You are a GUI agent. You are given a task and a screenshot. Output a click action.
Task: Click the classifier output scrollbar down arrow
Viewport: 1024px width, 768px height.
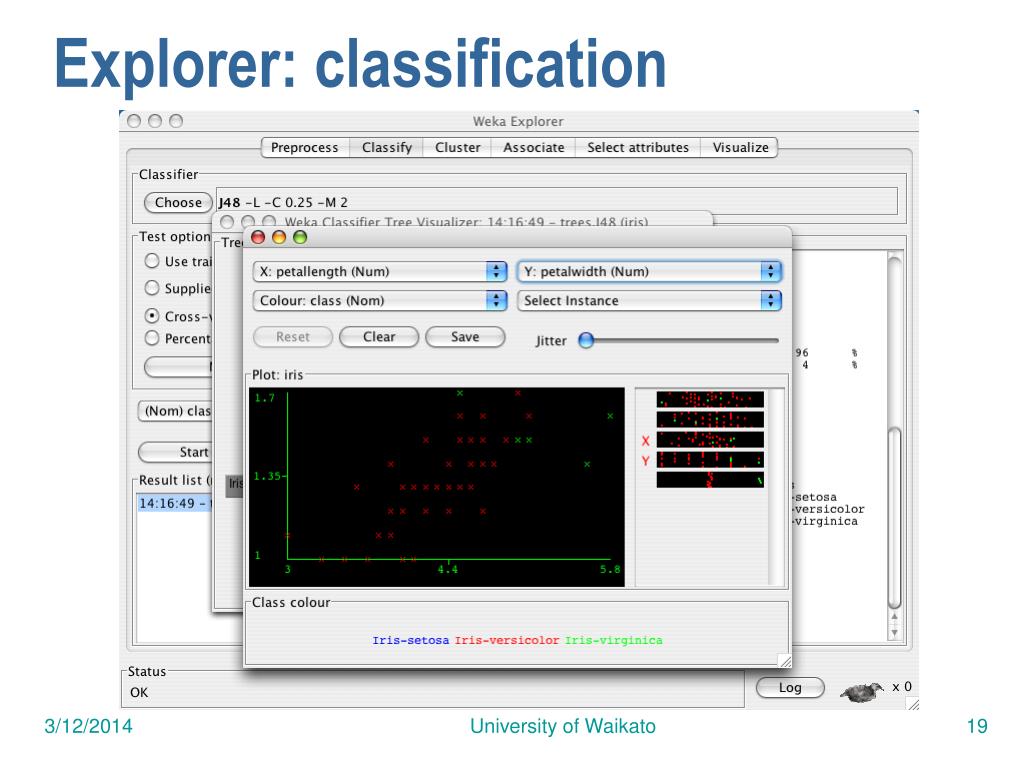(x=895, y=633)
